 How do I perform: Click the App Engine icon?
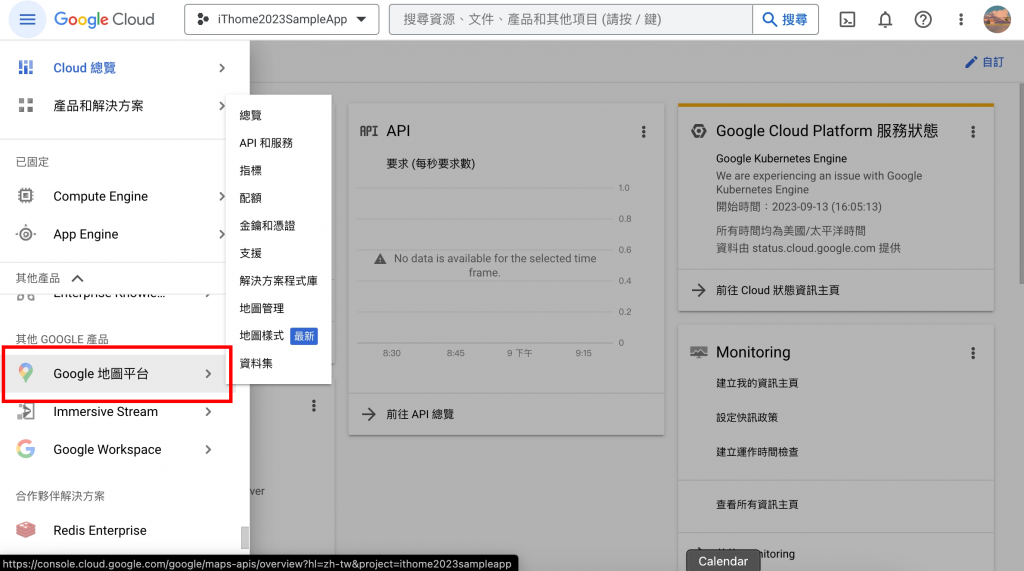coord(25,234)
